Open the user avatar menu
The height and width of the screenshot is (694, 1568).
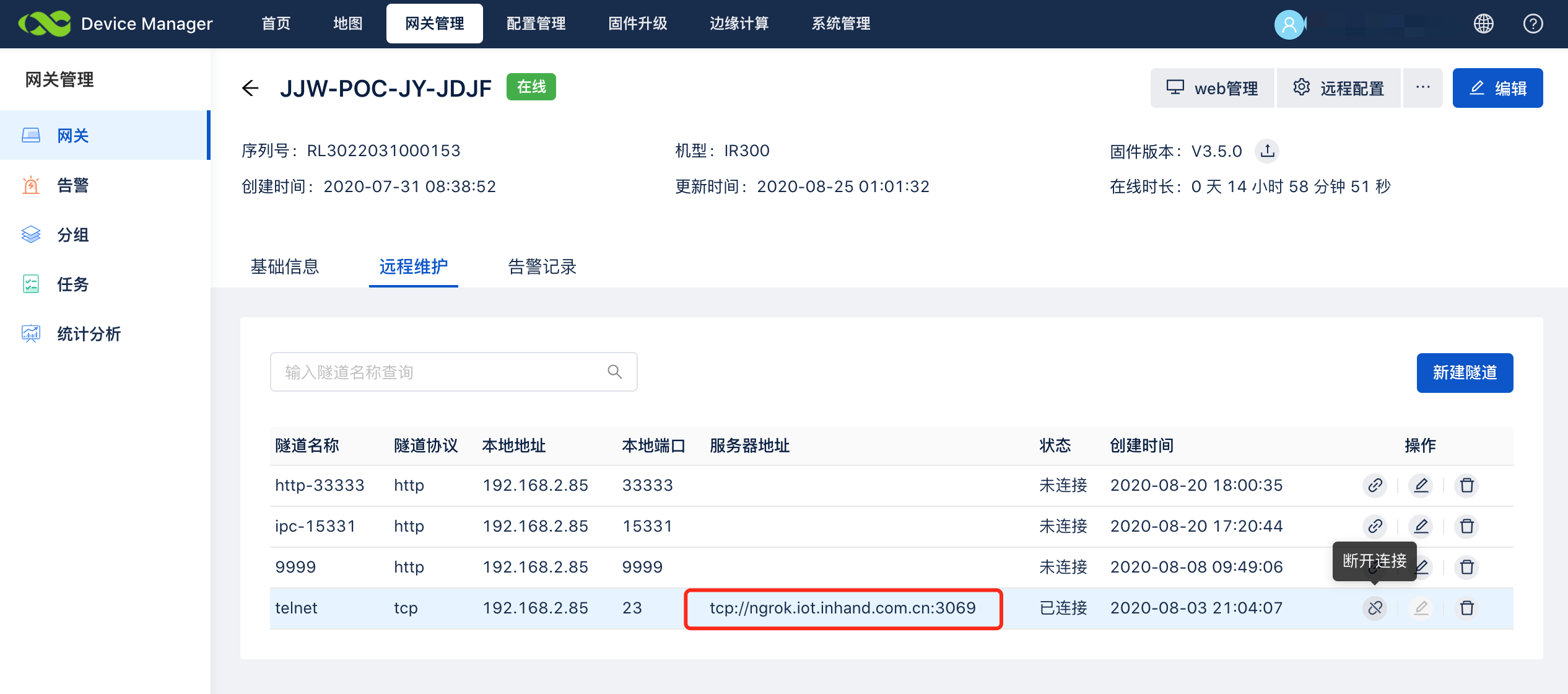(x=1289, y=24)
